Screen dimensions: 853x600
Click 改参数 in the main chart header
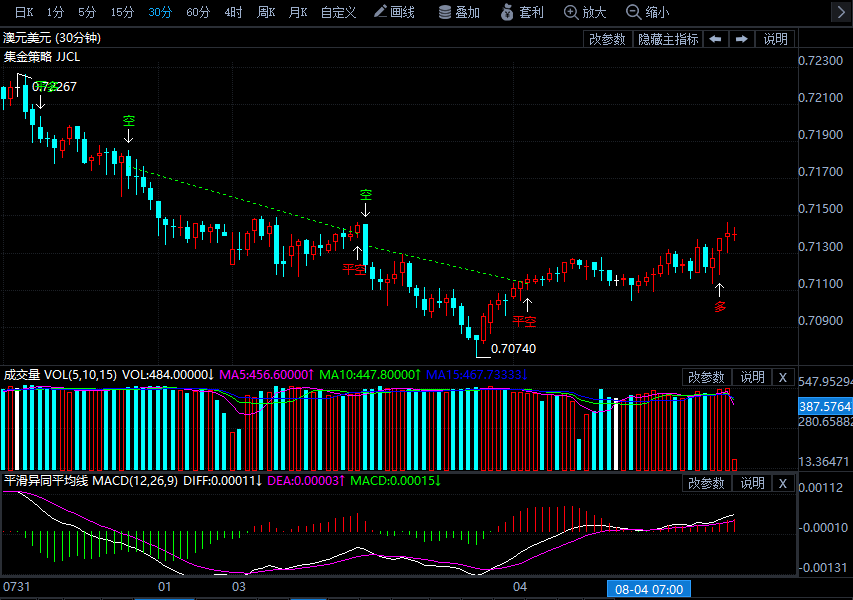pyautogui.click(x=607, y=39)
